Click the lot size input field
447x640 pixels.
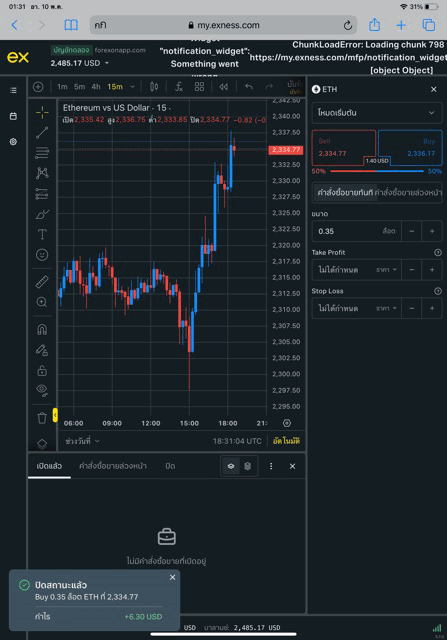[356, 231]
